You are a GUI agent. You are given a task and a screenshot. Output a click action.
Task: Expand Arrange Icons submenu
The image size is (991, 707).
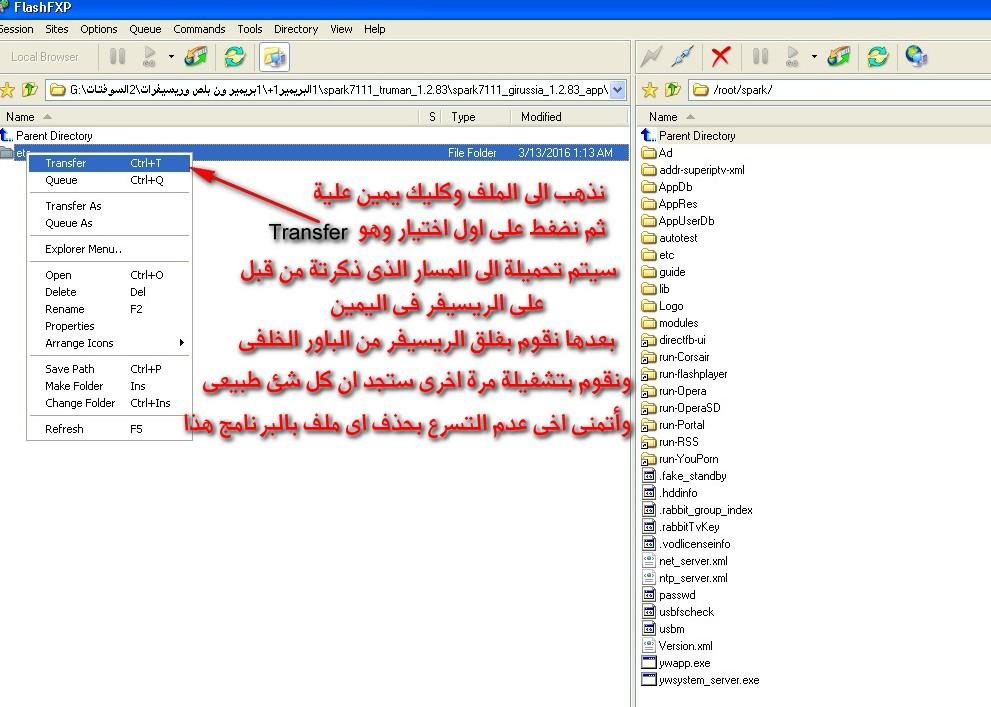[x=109, y=343]
